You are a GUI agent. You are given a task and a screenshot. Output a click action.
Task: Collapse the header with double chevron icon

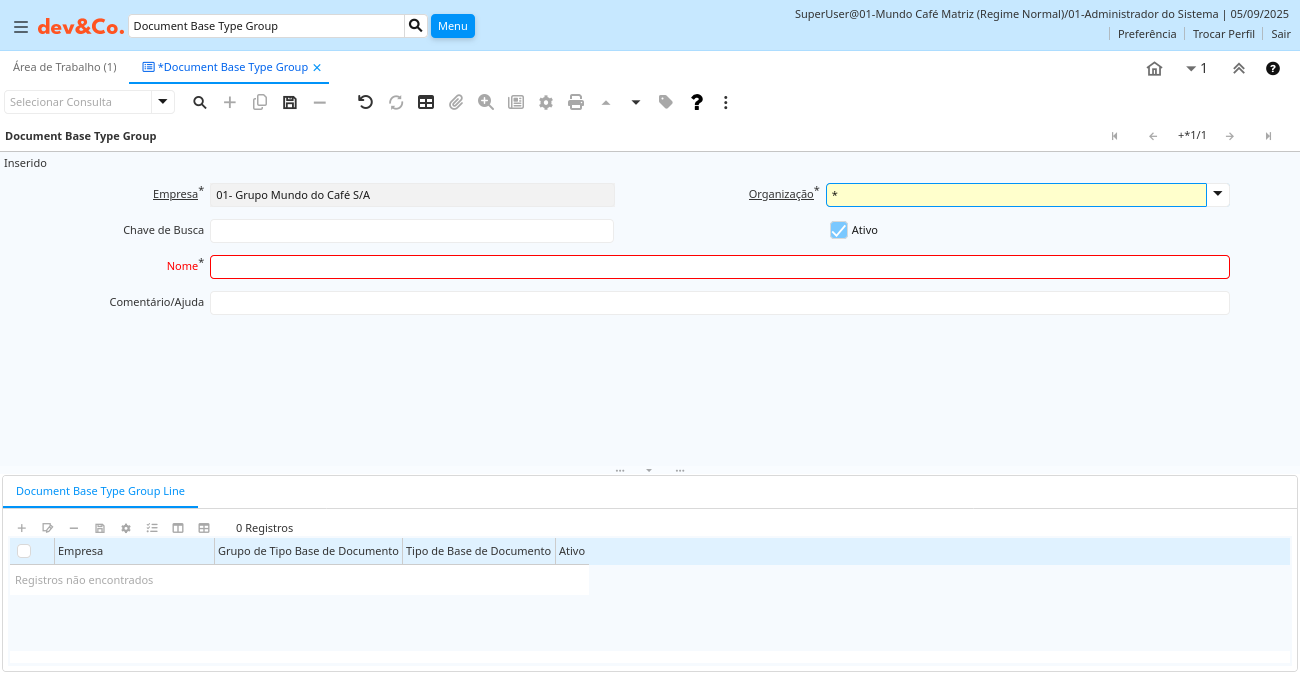click(1239, 68)
